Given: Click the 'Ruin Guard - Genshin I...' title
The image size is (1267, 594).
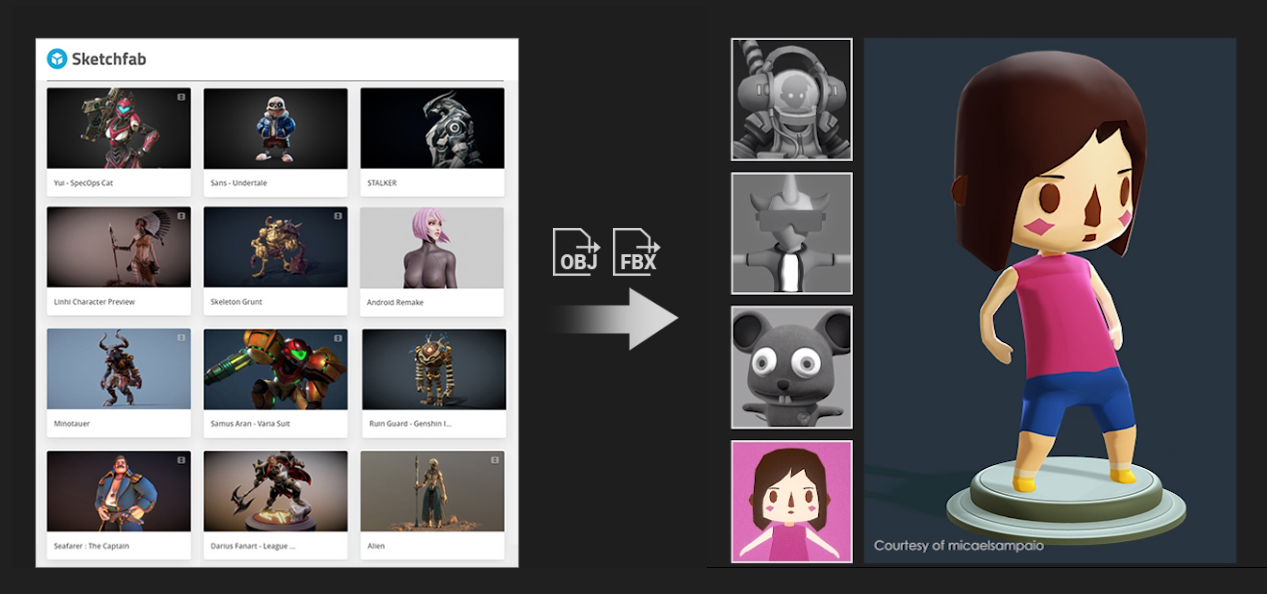Looking at the screenshot, I should coord(410,424).
